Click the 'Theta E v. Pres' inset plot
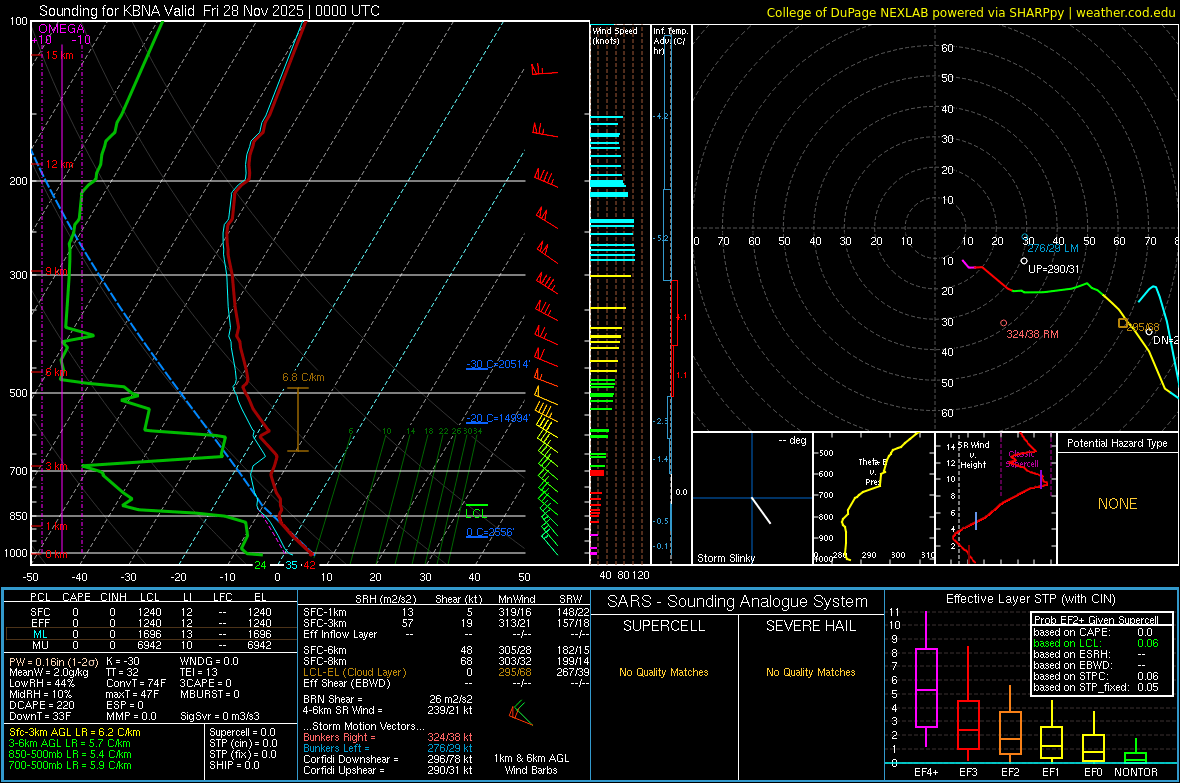 pos(874,498)
